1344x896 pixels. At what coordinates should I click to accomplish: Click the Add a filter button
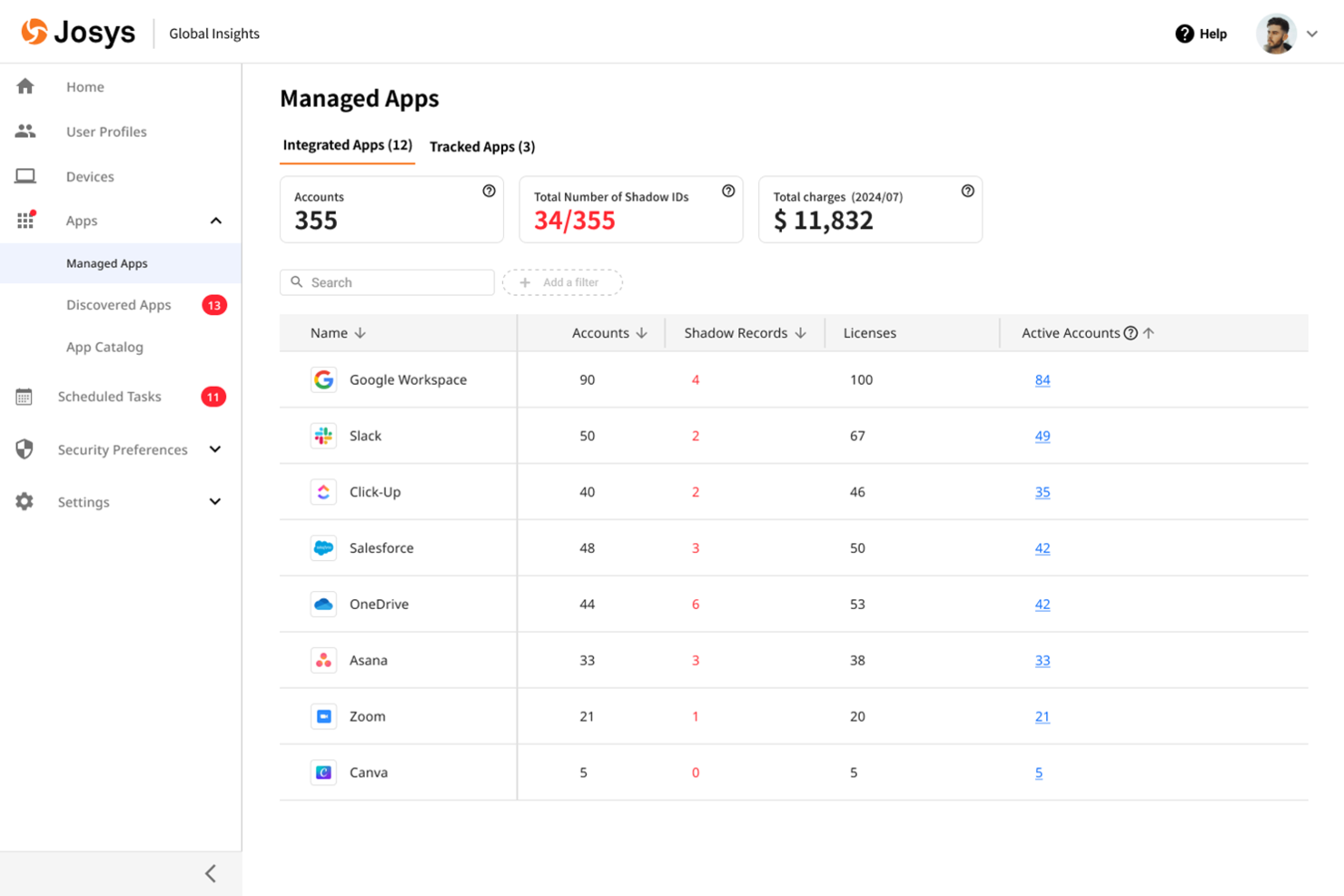pyautogui.click(x=563, y=282)
